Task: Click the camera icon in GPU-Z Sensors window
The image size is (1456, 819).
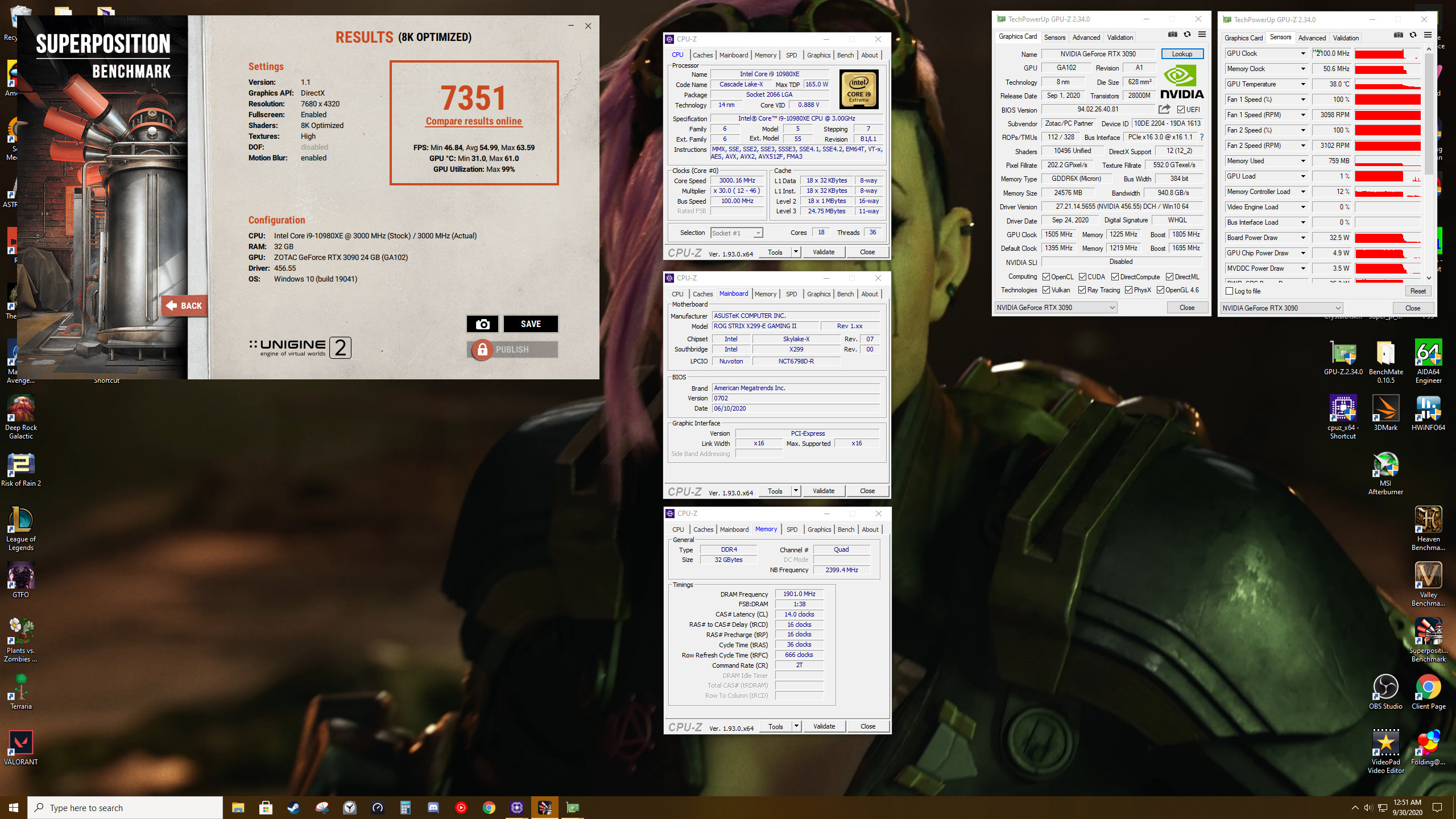Action: (1398, 35)
